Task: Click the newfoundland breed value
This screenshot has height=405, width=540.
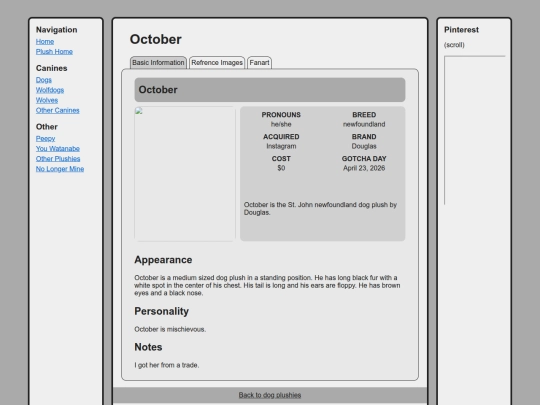Action: (364, 124)
